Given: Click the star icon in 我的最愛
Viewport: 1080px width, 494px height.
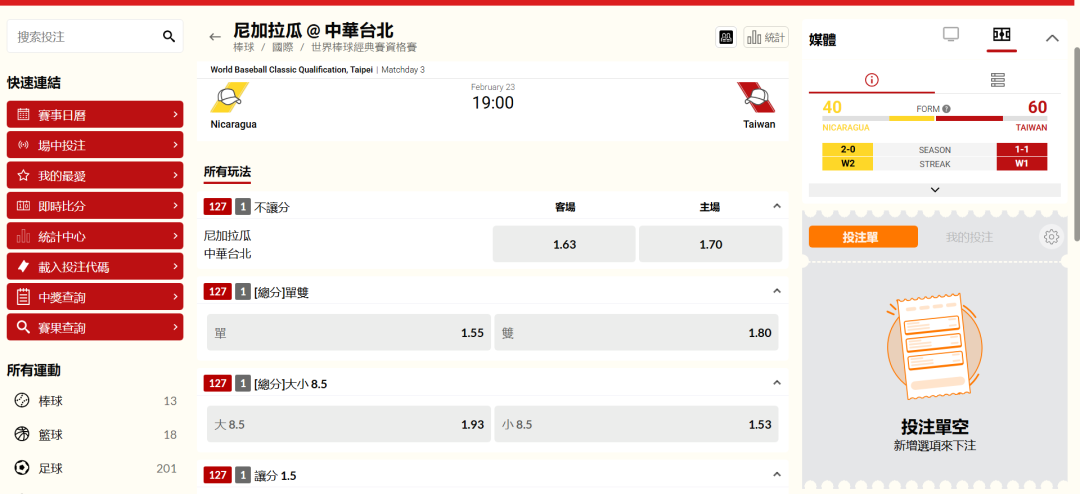Looking at the screenshot, I should pos(23,176).
